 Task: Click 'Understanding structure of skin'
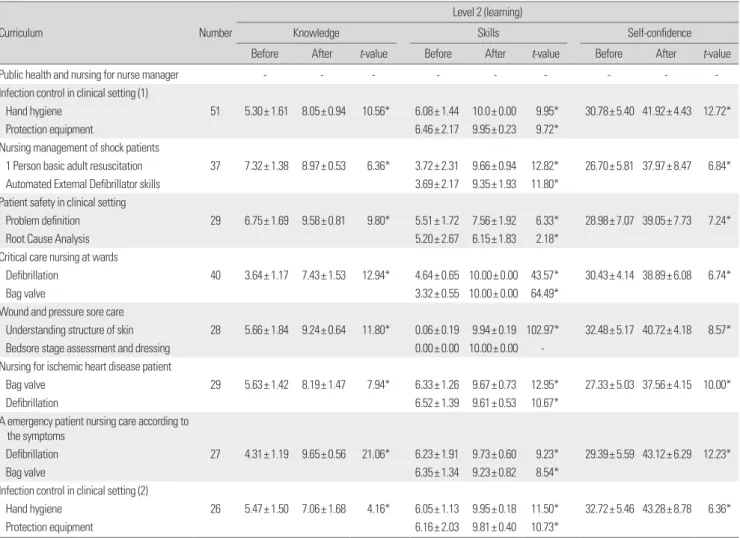pyautogui.click(x=69, y=330)
